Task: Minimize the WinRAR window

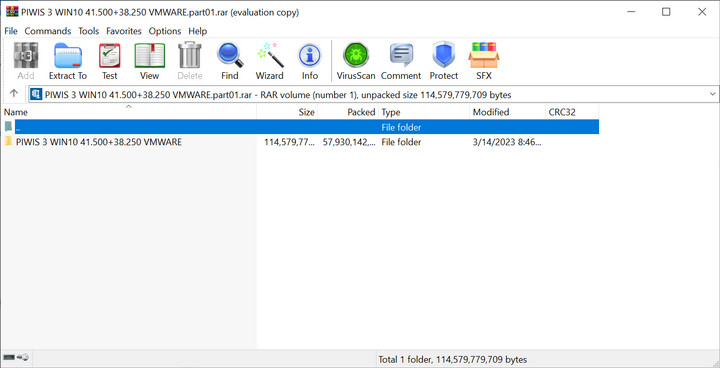Action: point(630,12)
